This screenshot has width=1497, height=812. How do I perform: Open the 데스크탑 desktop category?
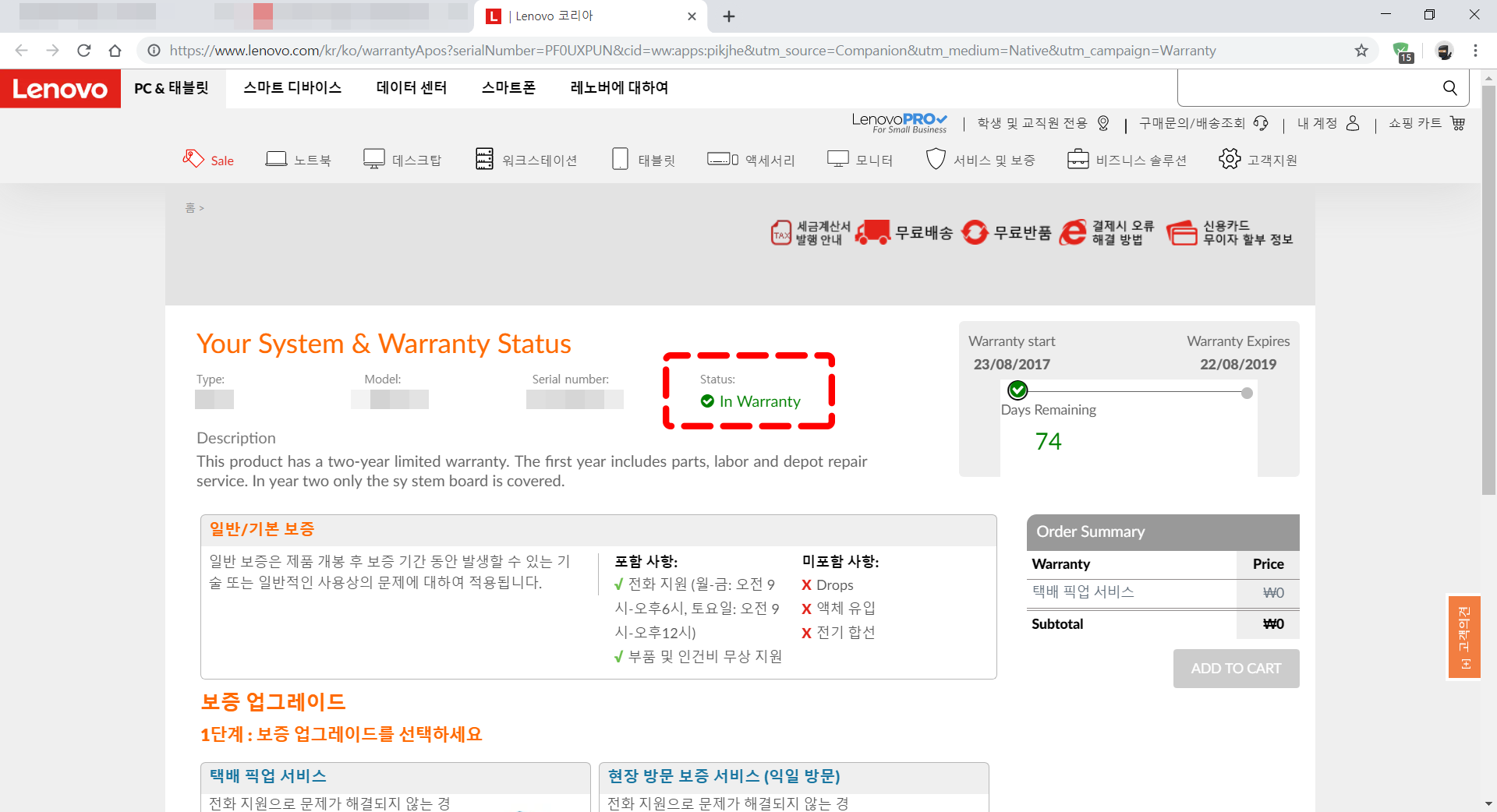(402, 160)
